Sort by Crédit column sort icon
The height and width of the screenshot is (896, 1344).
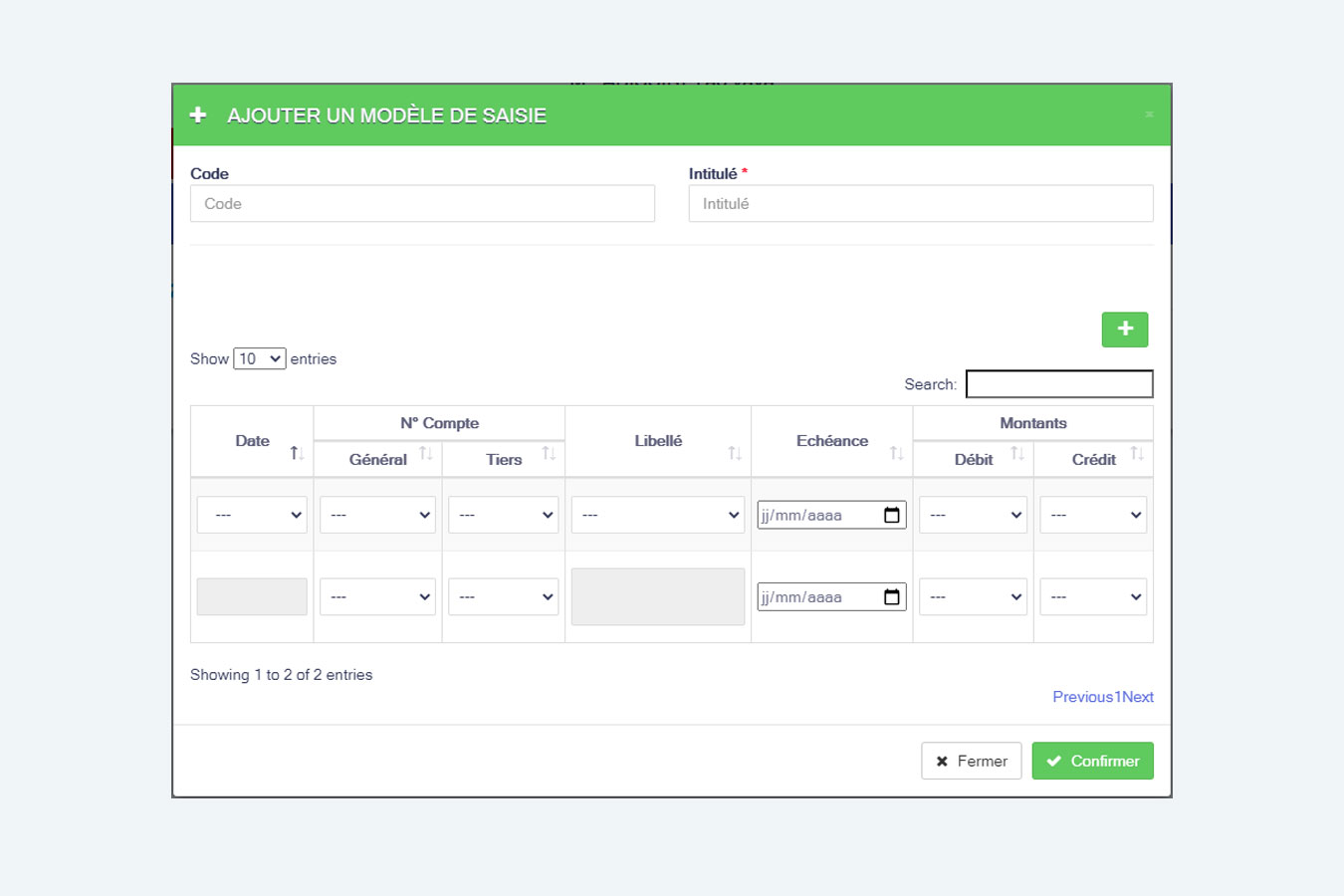pos(1136,454)
